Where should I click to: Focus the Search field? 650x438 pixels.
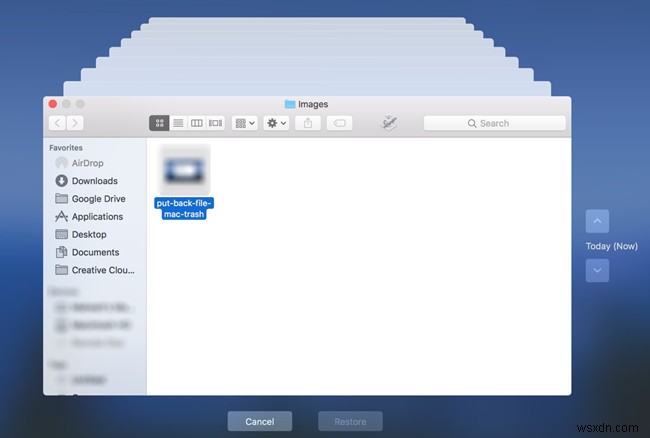(495, 123)
